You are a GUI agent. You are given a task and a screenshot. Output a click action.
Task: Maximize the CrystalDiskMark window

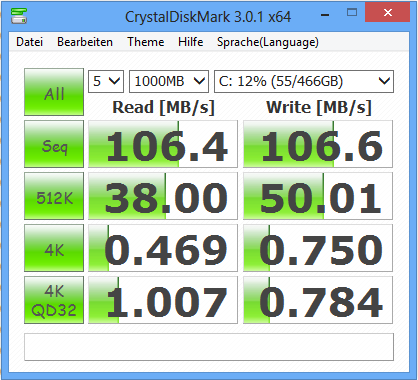coord(352,13)
